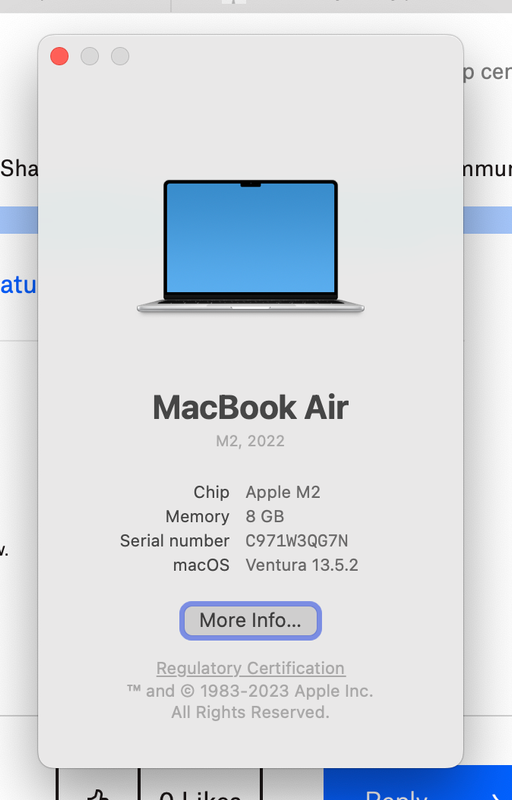Image resolution: width=512 pixels, height=800 pixels.
Task: Click the 'Memory' label
Action: [197, 517]
